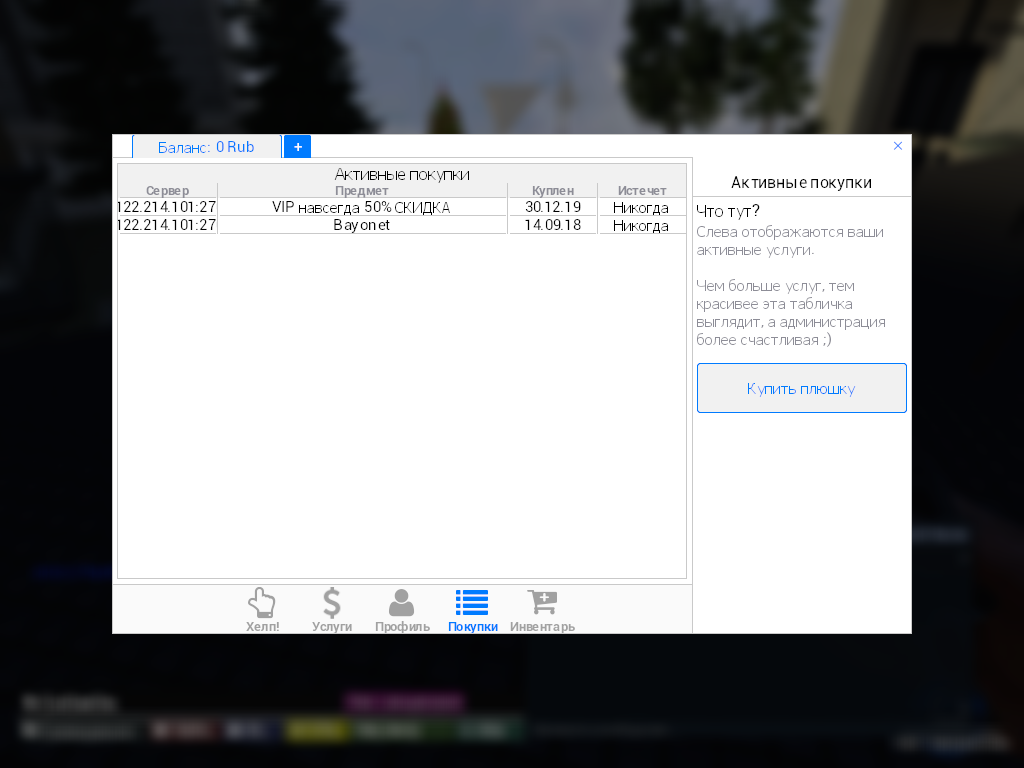This screenshot has width=1024, height=768.
Task: Click server address in Bayonet row
Action: pyautogui.click(x=167, y=225)
